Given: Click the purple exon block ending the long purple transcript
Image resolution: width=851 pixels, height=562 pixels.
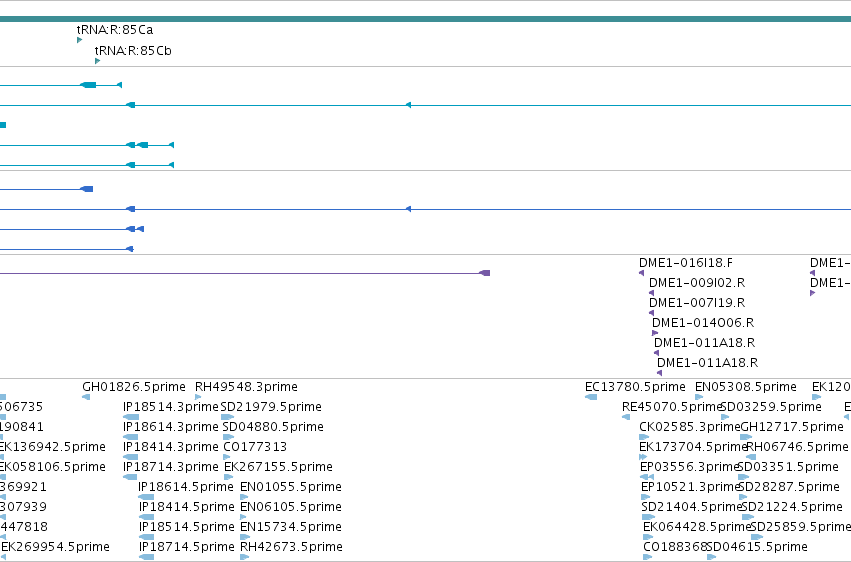Looking at the screenshot, I should 485,273.
